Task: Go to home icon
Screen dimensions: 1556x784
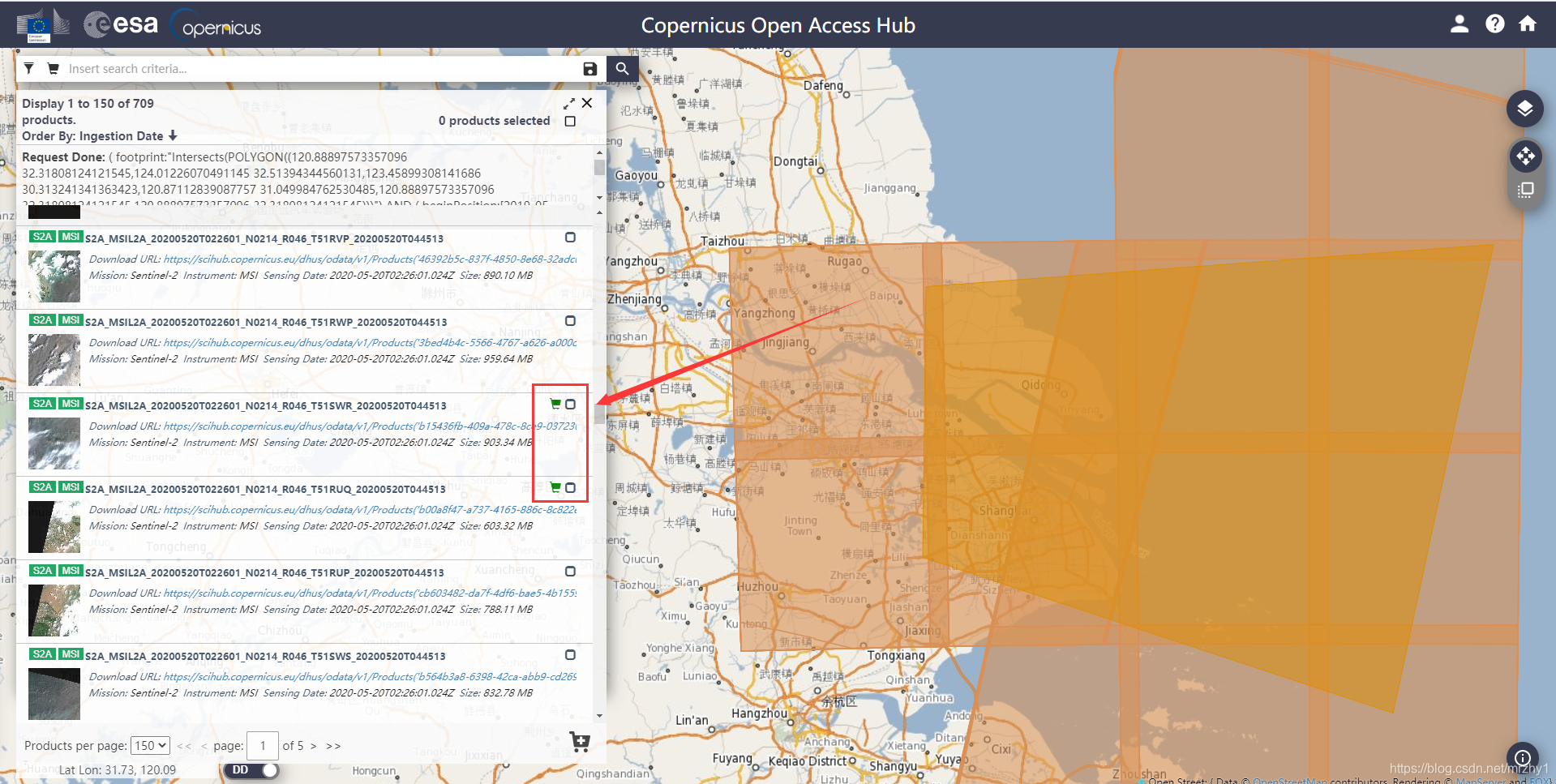Action: (x=1528, y=24)
